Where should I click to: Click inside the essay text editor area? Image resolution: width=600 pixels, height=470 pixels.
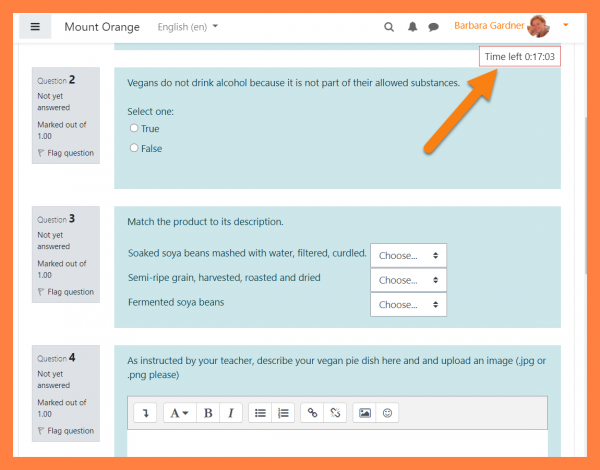pyautogui.click(x=337, y=445)
